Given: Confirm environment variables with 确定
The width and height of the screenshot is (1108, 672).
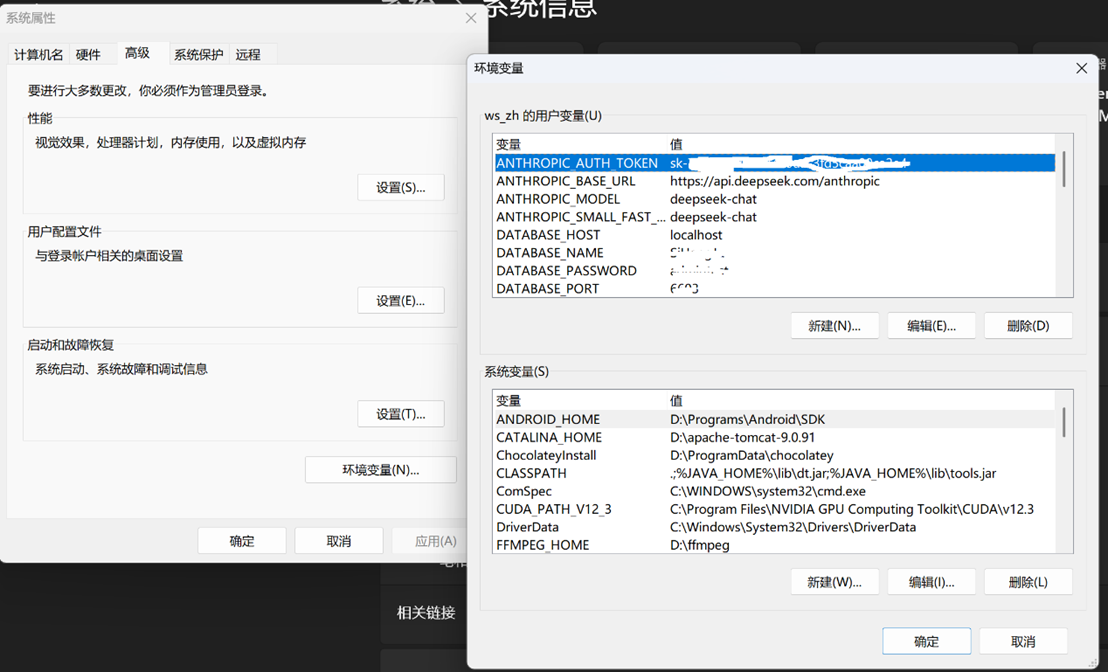Looking at the screenshot, I should click(x=926, y=641).
